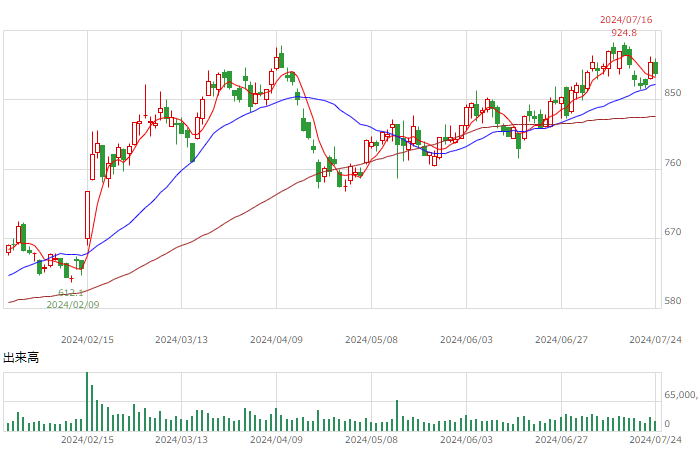Click the 2024/07/16 high date label
The height and width of the screenshot is (450, 698).
click(x=626, y=20)
